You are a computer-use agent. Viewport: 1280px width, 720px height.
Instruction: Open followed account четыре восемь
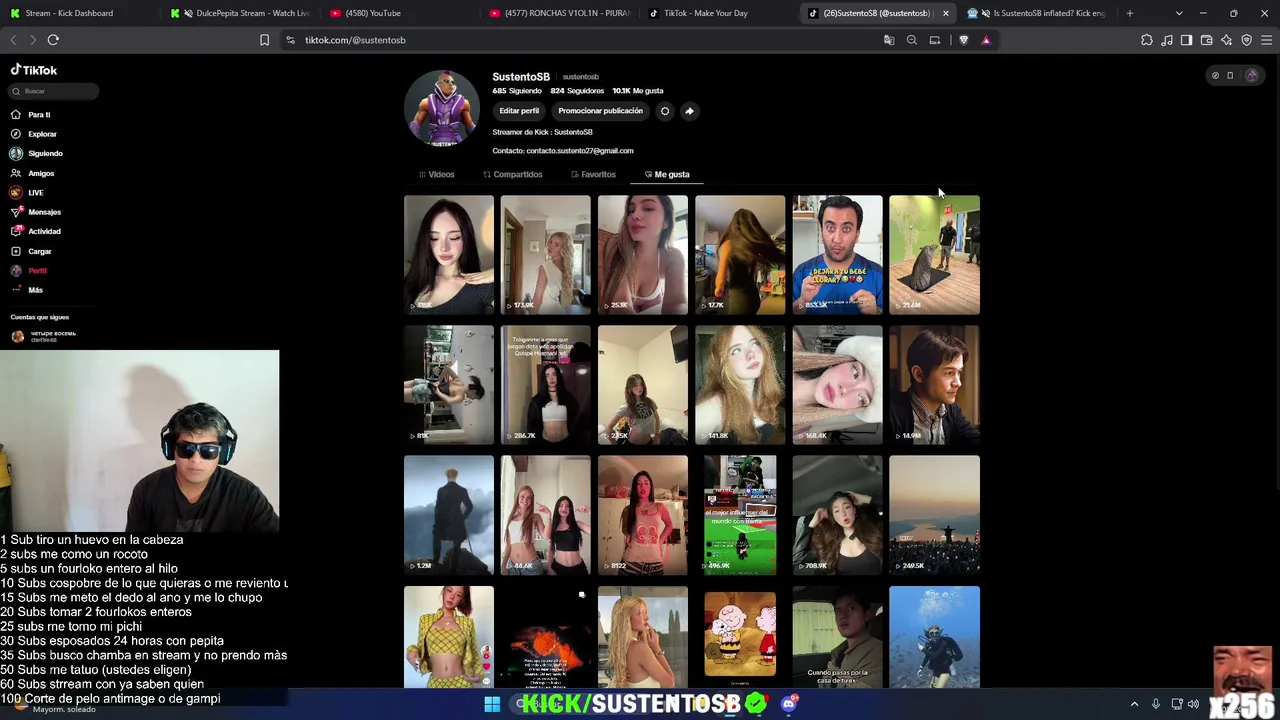pyautogui.click(x=44, y=336)
